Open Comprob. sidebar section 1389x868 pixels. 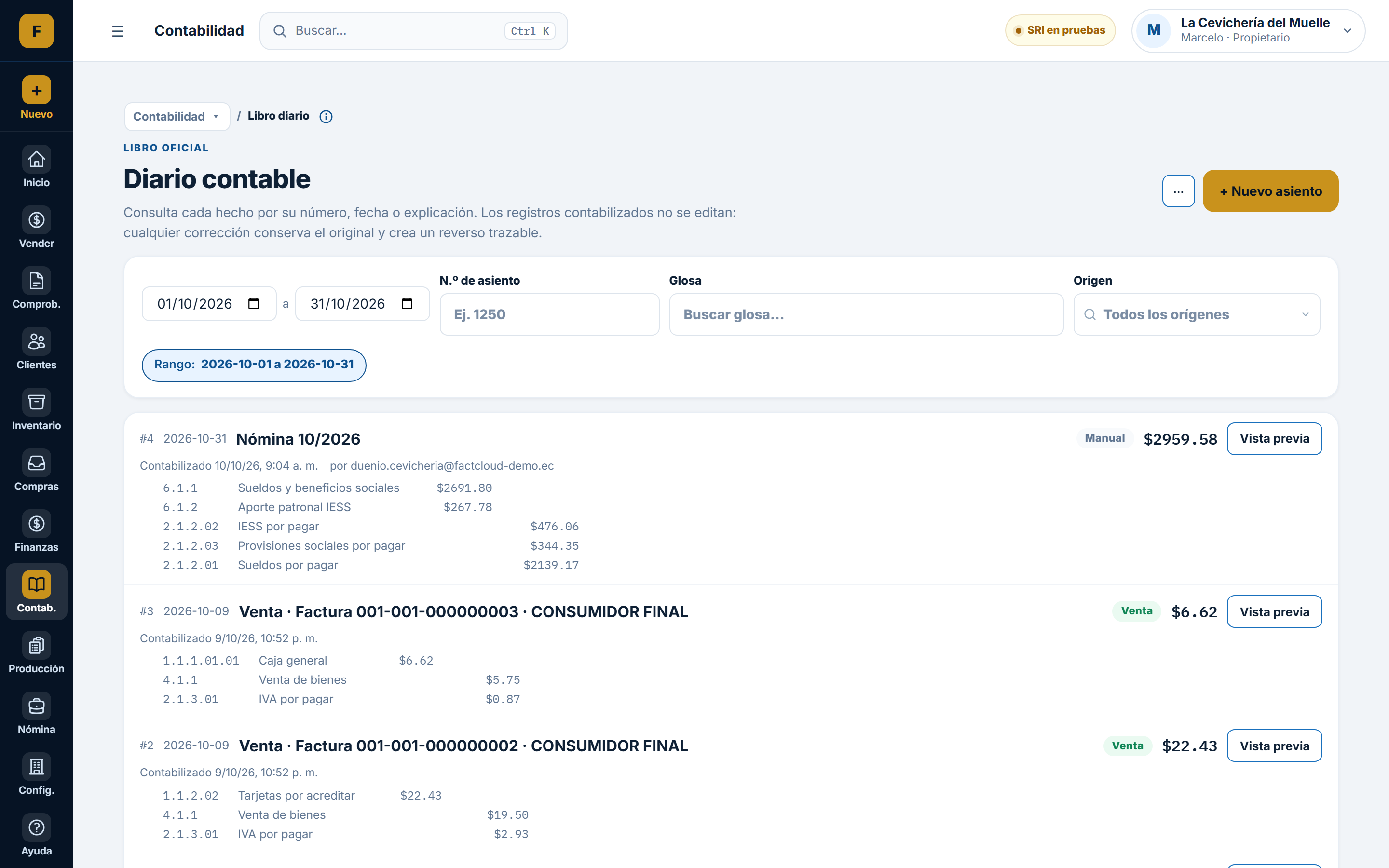[x=36, y=288]
